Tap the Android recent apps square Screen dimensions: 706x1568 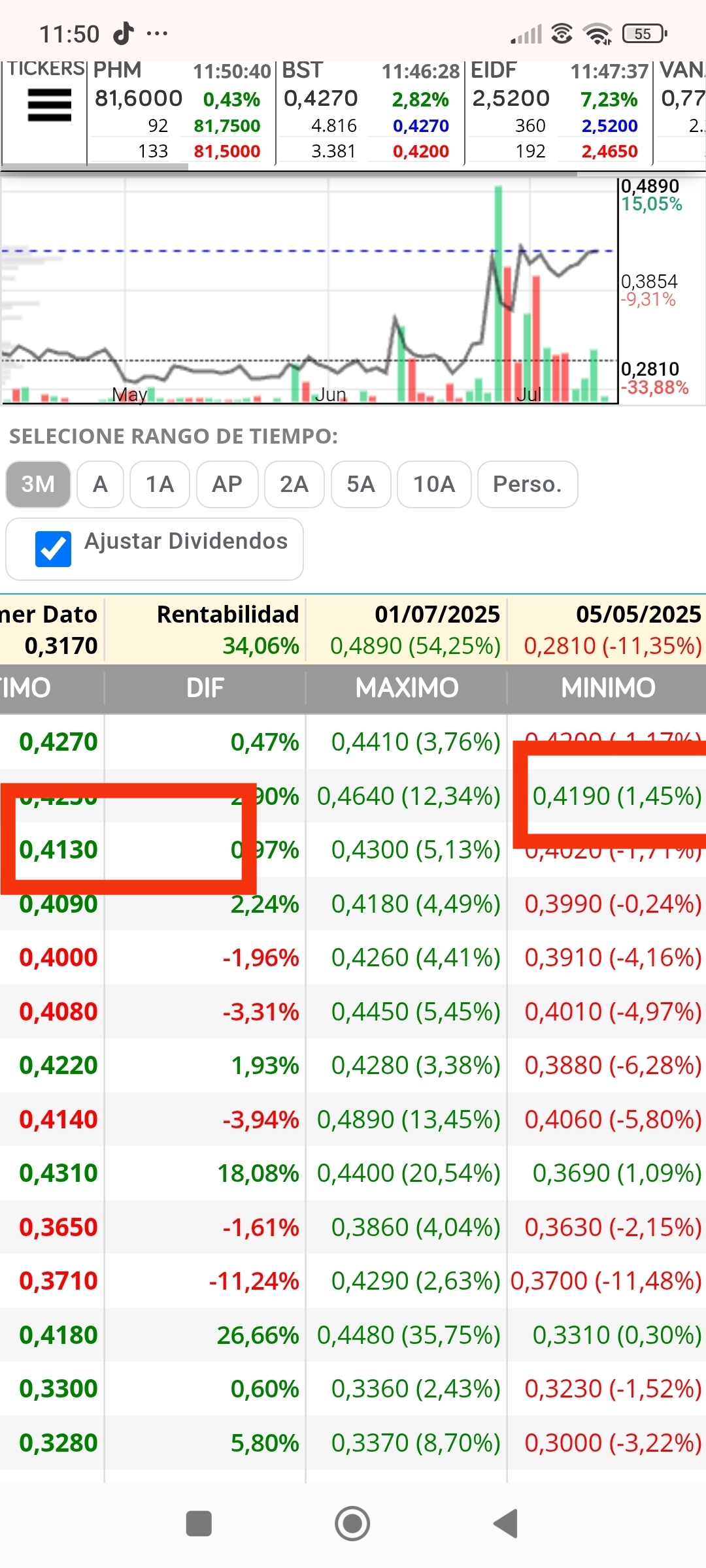(199, 1524)
